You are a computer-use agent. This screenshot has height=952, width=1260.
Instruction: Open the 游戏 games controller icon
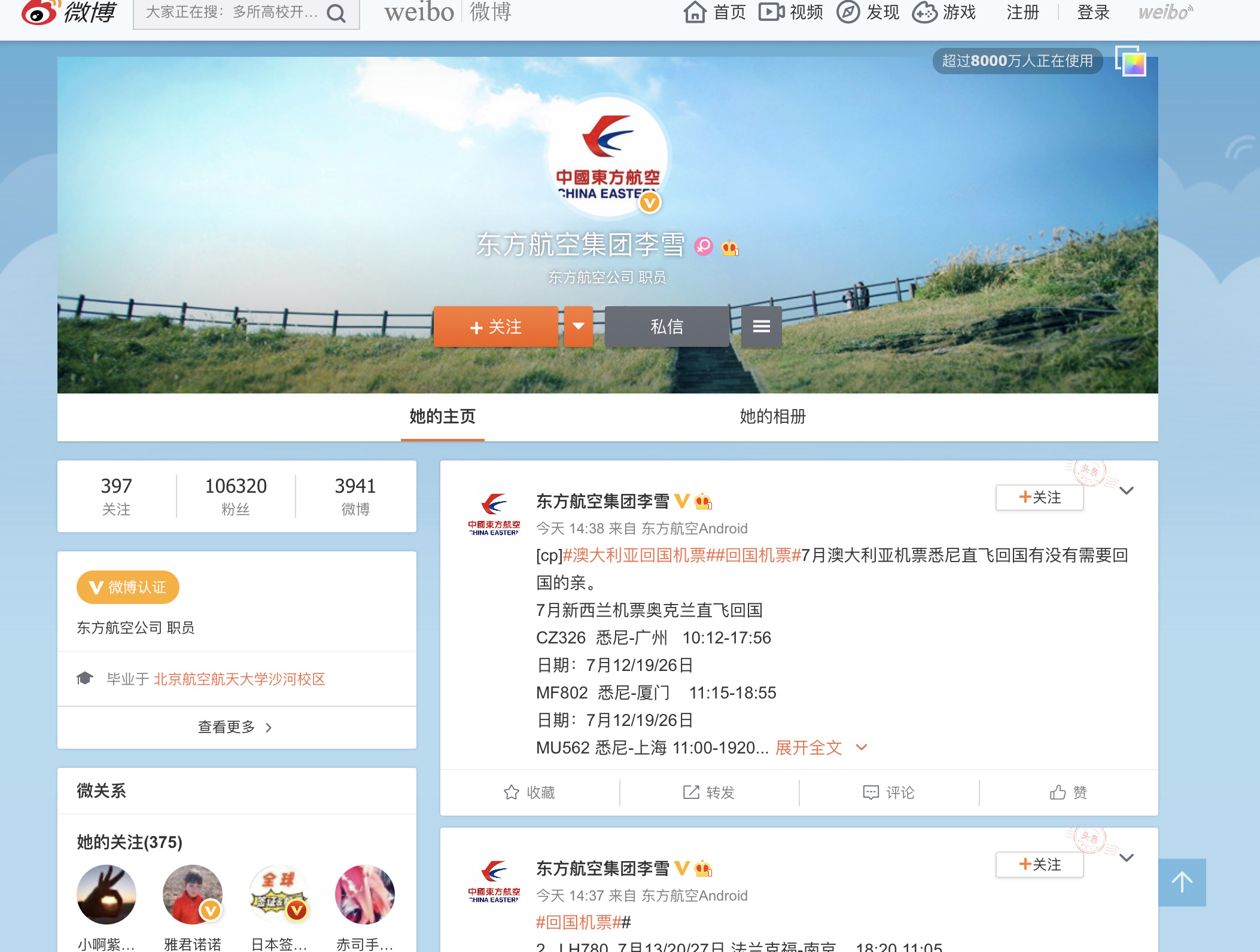[x=925, y=12]
